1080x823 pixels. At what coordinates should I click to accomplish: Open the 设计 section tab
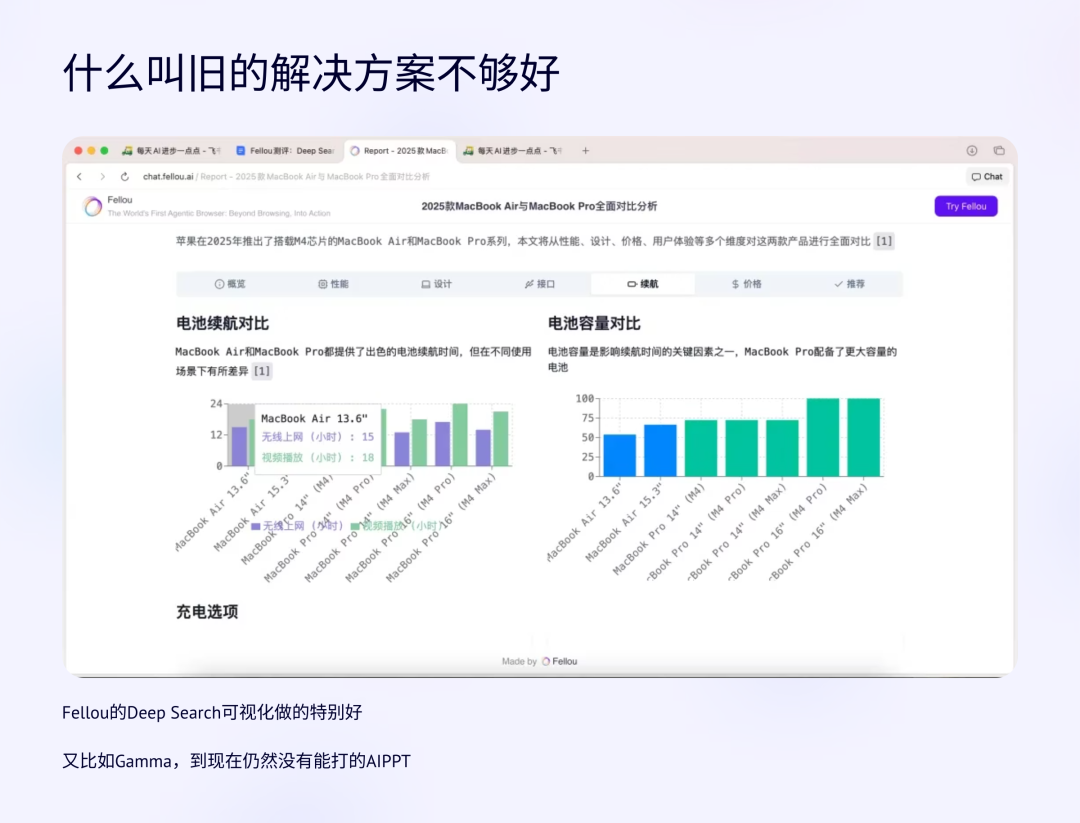coord(437,284)
